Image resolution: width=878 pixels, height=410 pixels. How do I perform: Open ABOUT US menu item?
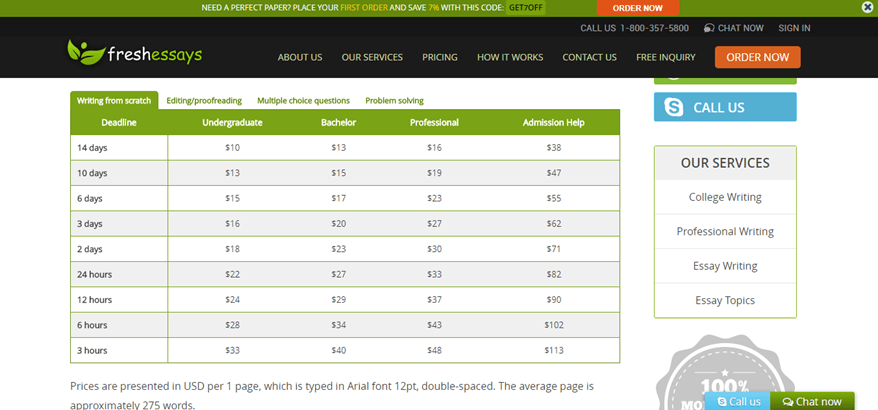pyautogui.click(x=300, y=57)
